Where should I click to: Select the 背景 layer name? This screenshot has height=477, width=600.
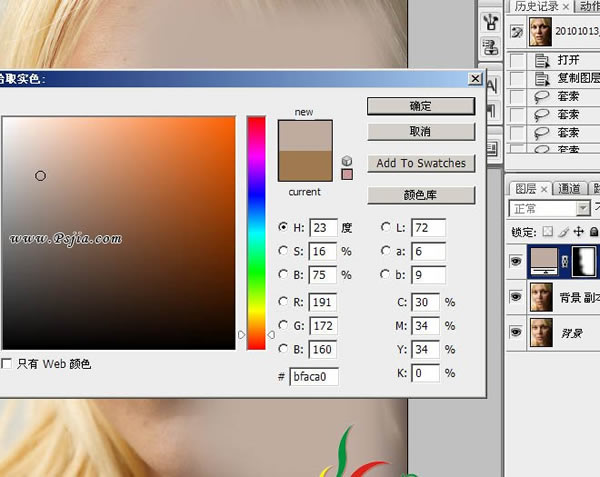572,333
